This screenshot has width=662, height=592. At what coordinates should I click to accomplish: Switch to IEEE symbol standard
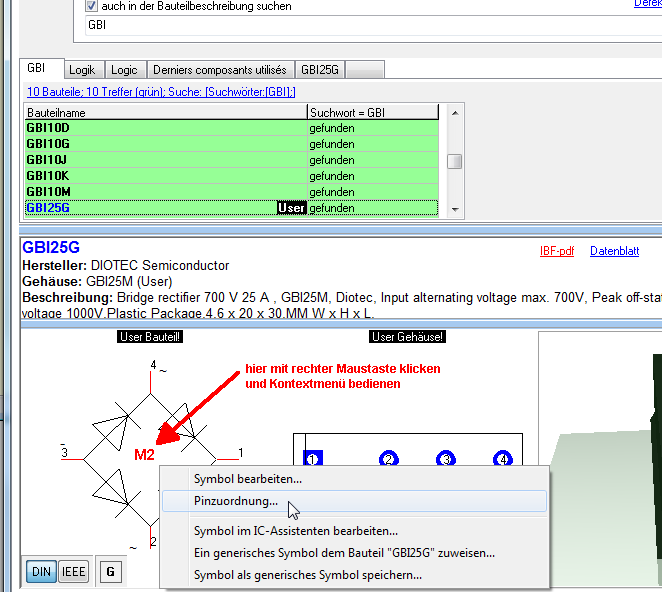point(74,571)
